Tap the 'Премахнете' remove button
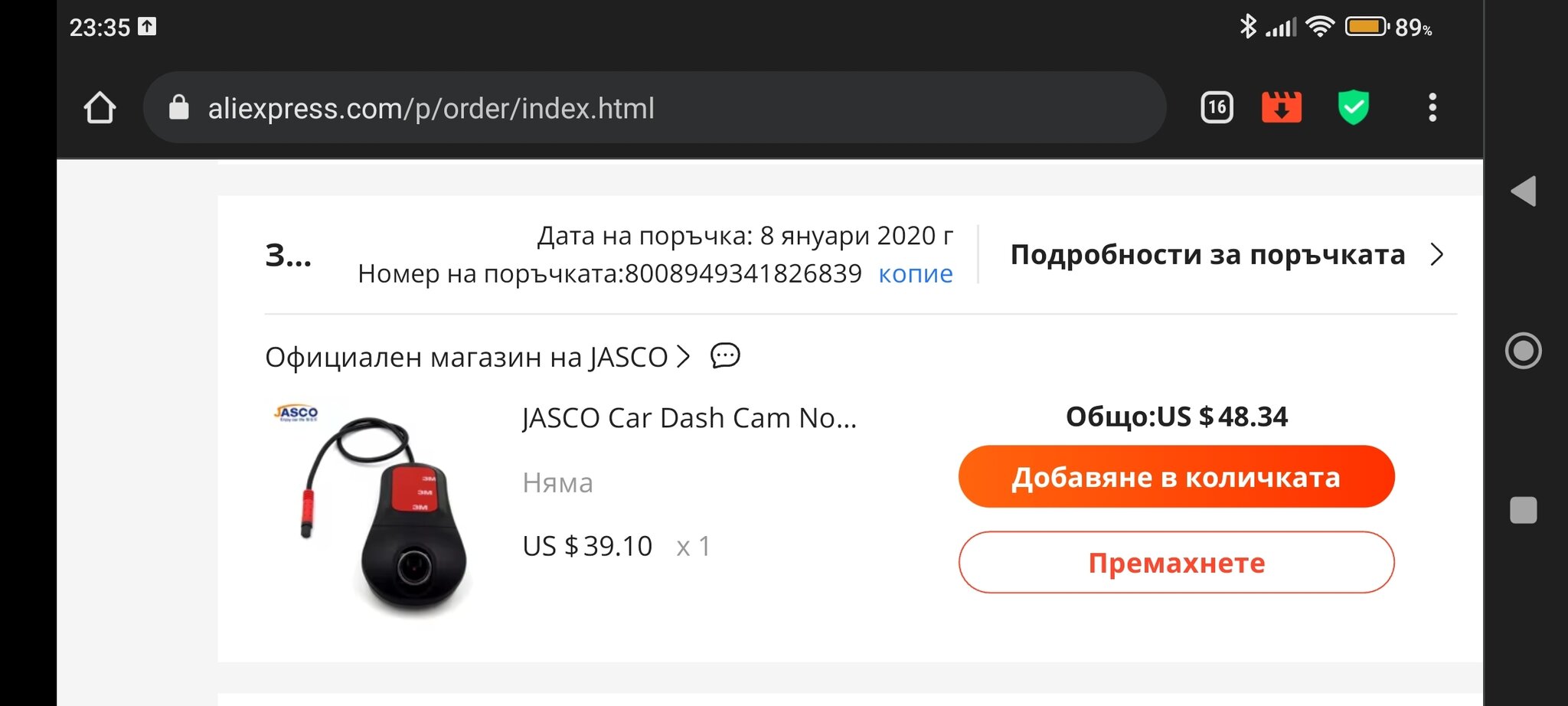The width and height of the screenshot is (1568, 706). tap(1176, 563)
